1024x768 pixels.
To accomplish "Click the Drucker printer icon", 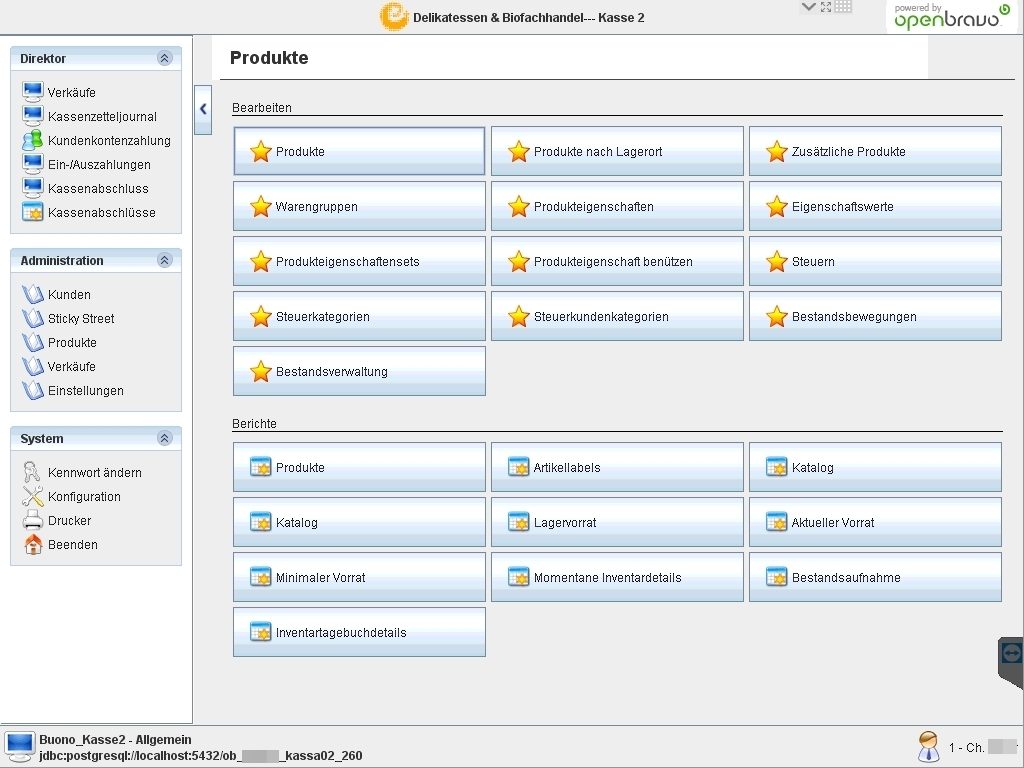I will coord(33,520).
